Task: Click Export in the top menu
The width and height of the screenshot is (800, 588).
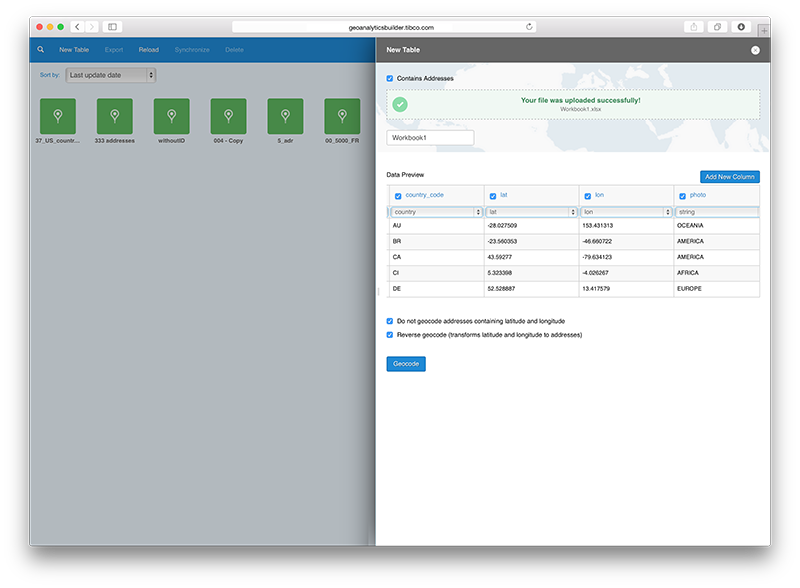Action: [114, 49]
